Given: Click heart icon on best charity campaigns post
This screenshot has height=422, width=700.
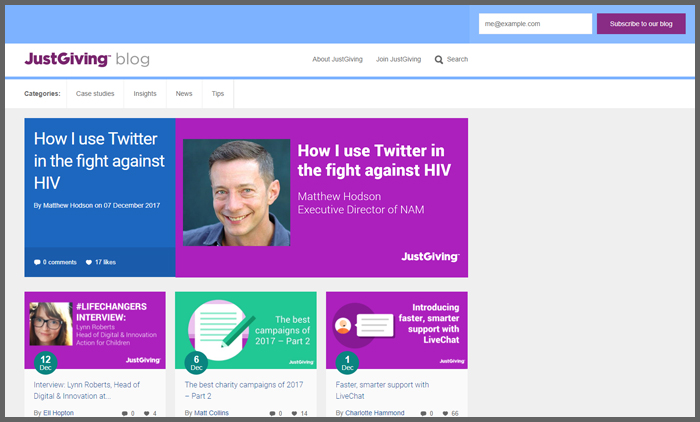Looking at the screenshot, I should pos(294,414).
